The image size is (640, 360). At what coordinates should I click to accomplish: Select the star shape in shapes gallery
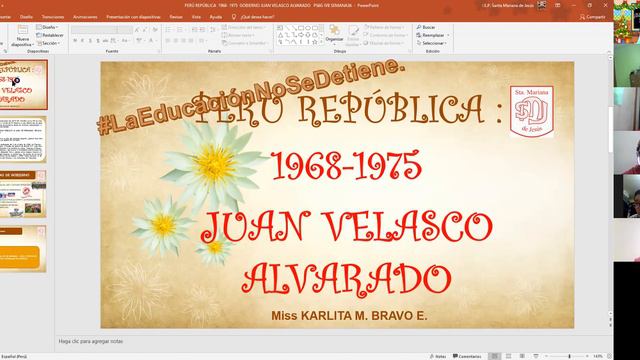(x=315, y=42)
